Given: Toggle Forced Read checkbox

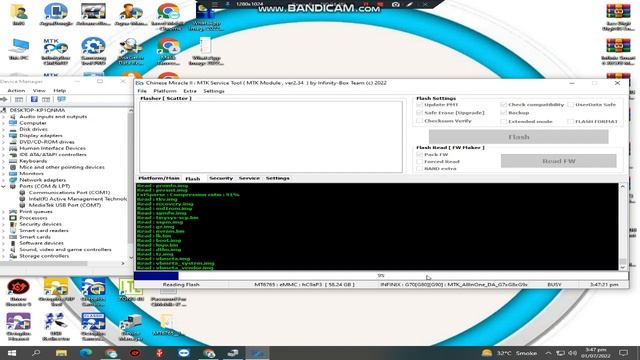Looking at the screenshot, I should tap(420, 162).
